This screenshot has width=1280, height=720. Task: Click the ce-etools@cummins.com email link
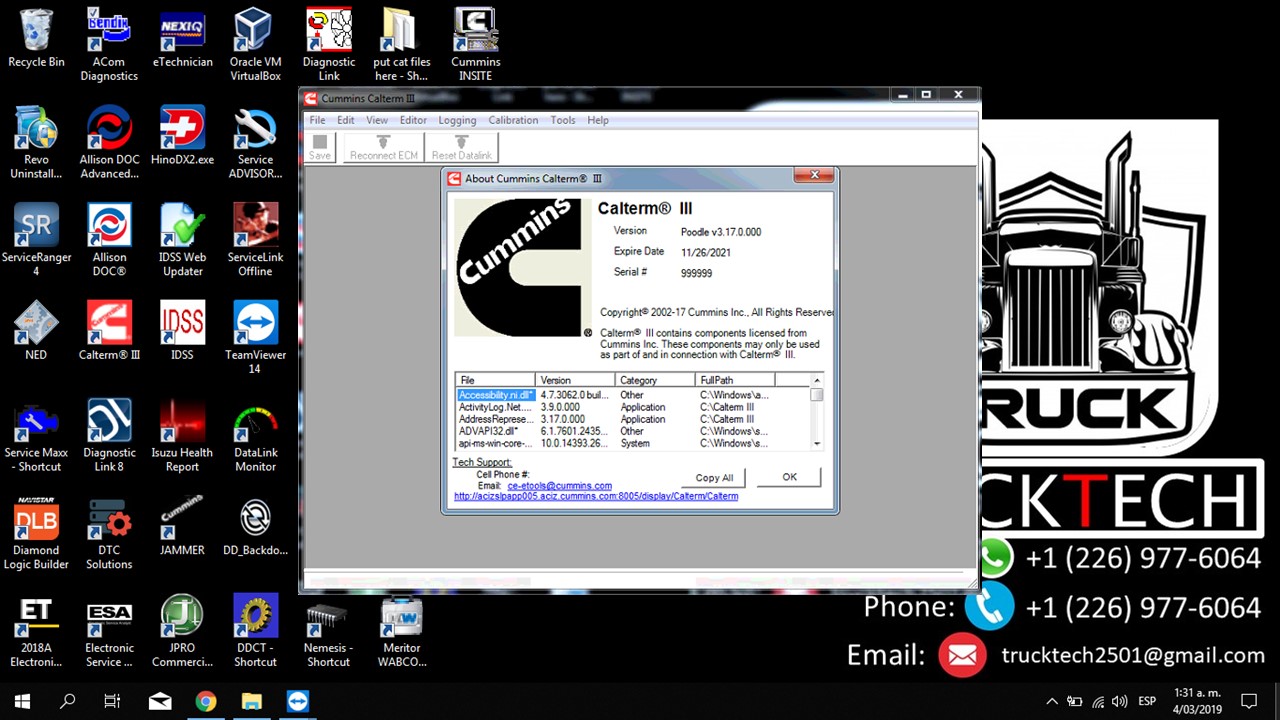[x=559, y=486]
